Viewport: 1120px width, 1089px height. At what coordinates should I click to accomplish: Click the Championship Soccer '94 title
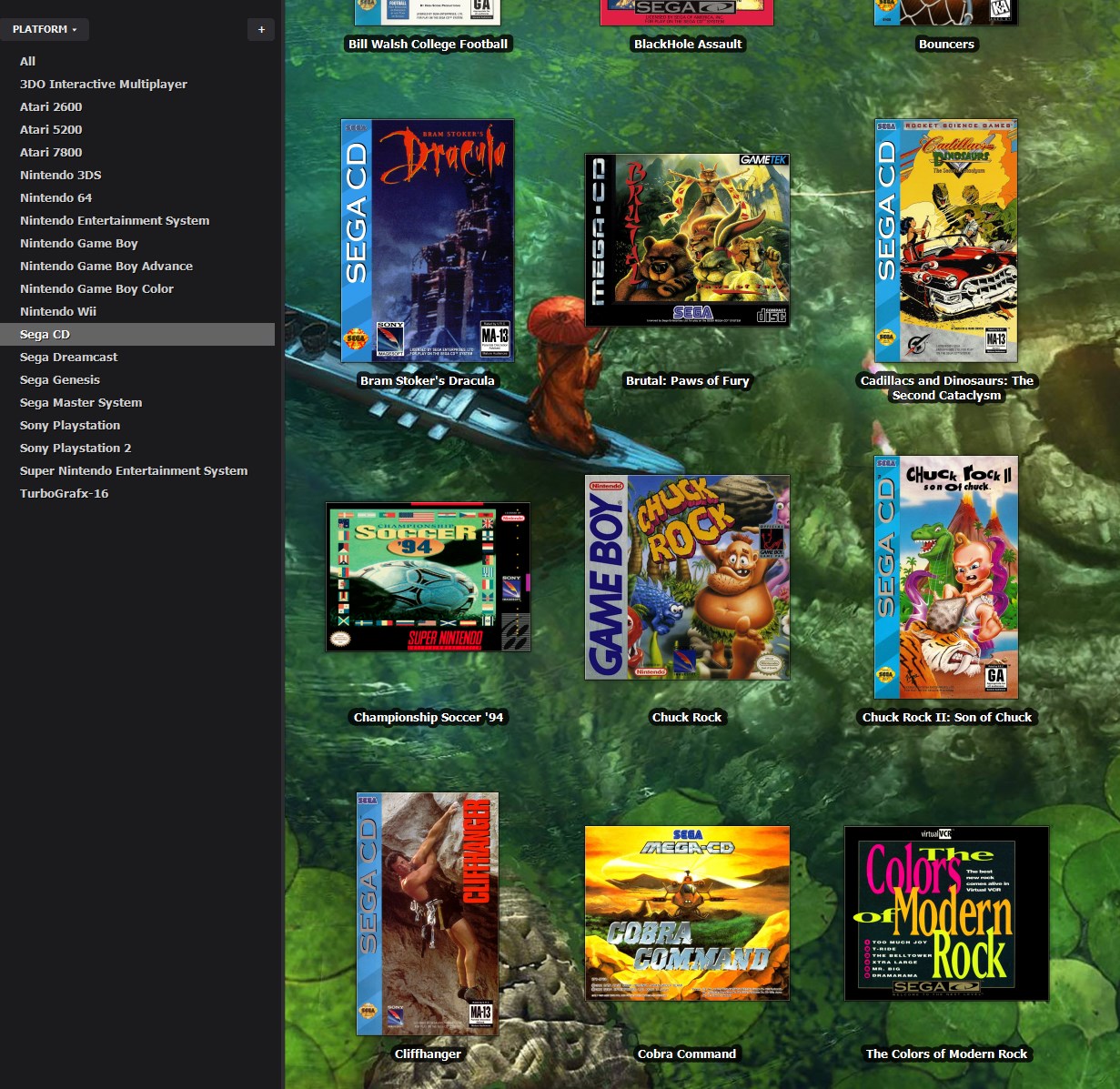click(428, 717)
